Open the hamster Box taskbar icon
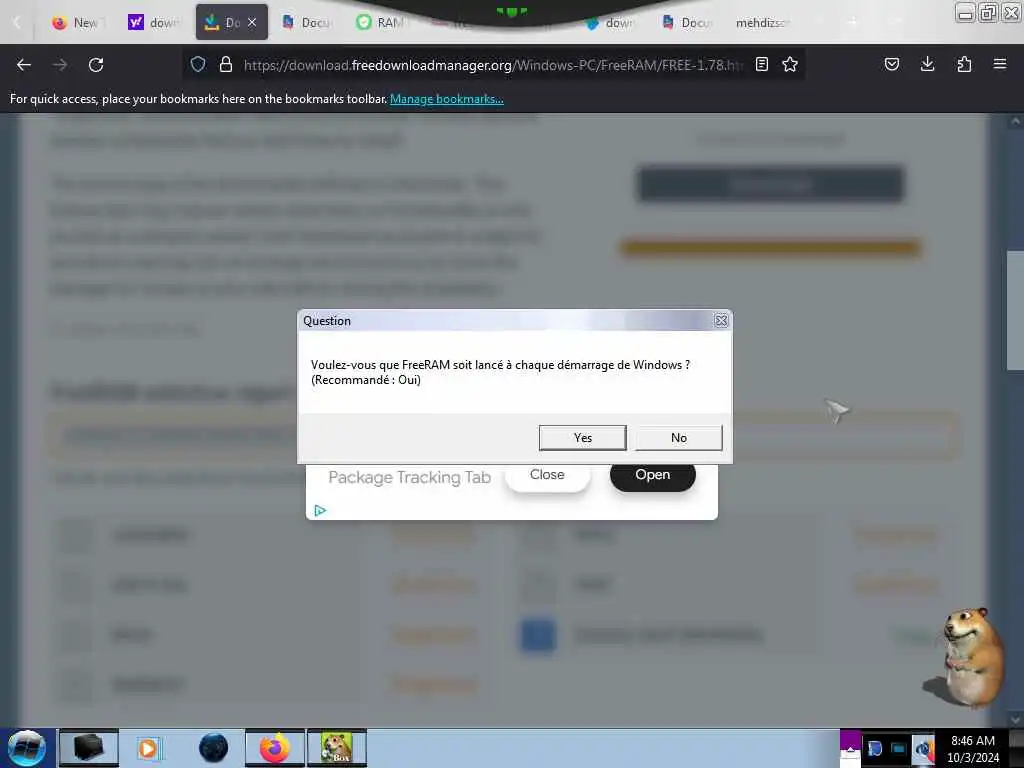 pyautogui.click(x=337, y=748)
